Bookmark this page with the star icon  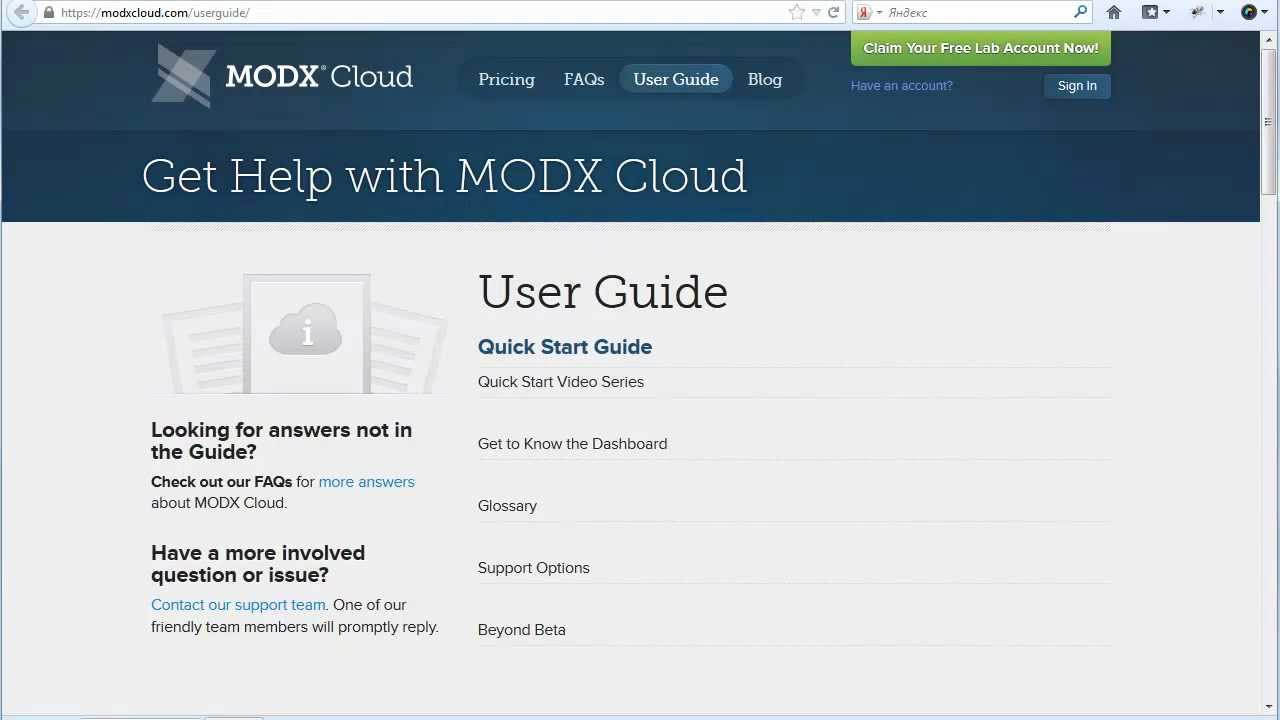pos(797,13)
